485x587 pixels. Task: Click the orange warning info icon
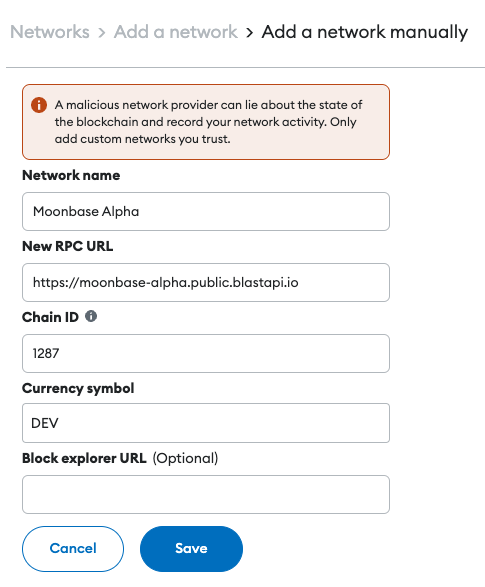[x=39, y=105]
